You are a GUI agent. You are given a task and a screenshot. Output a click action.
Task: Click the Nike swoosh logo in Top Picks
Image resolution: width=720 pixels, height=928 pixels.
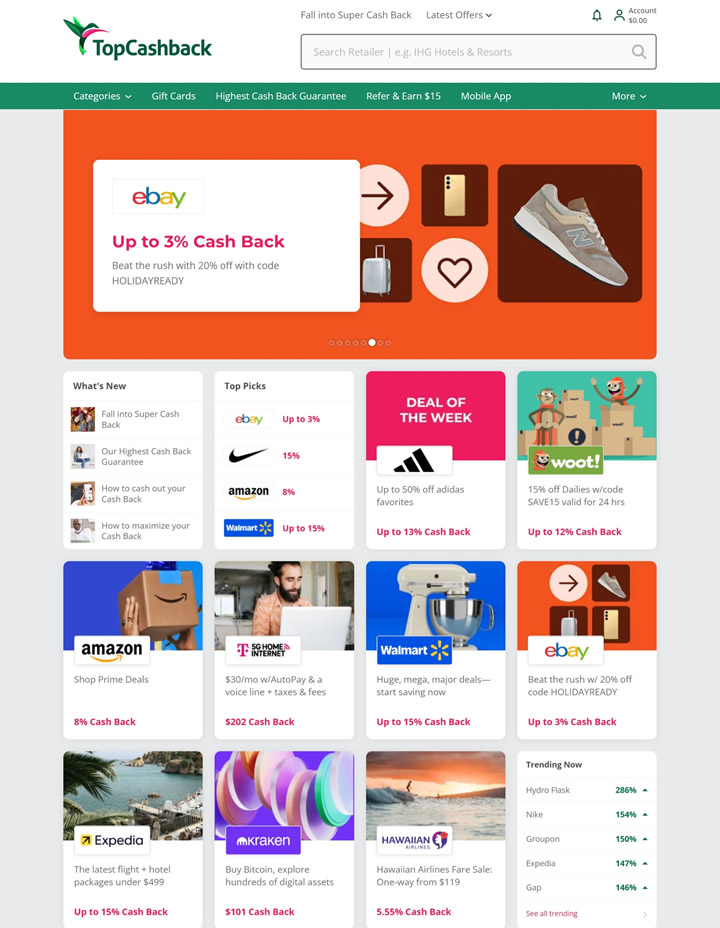point(248,456)
